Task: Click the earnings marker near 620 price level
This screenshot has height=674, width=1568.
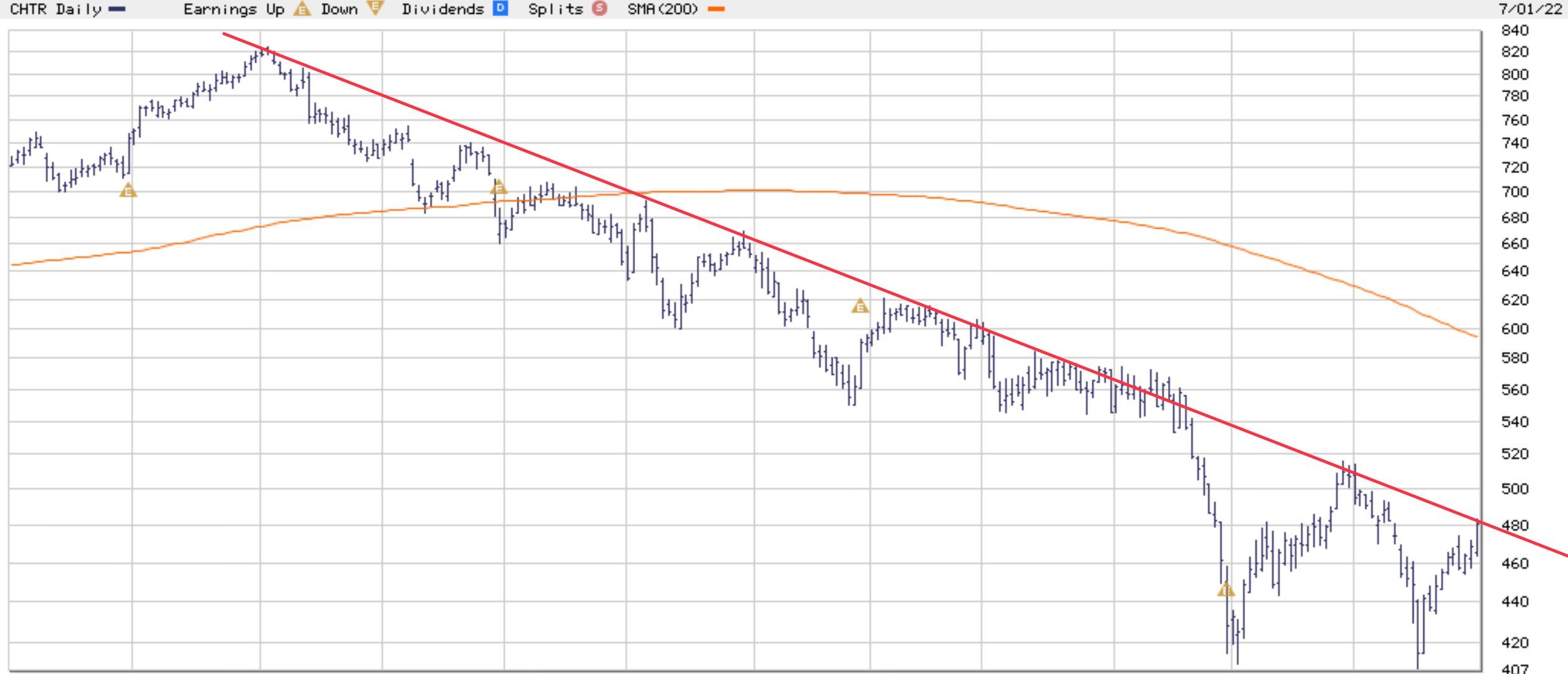Action: tap(860, 306)
